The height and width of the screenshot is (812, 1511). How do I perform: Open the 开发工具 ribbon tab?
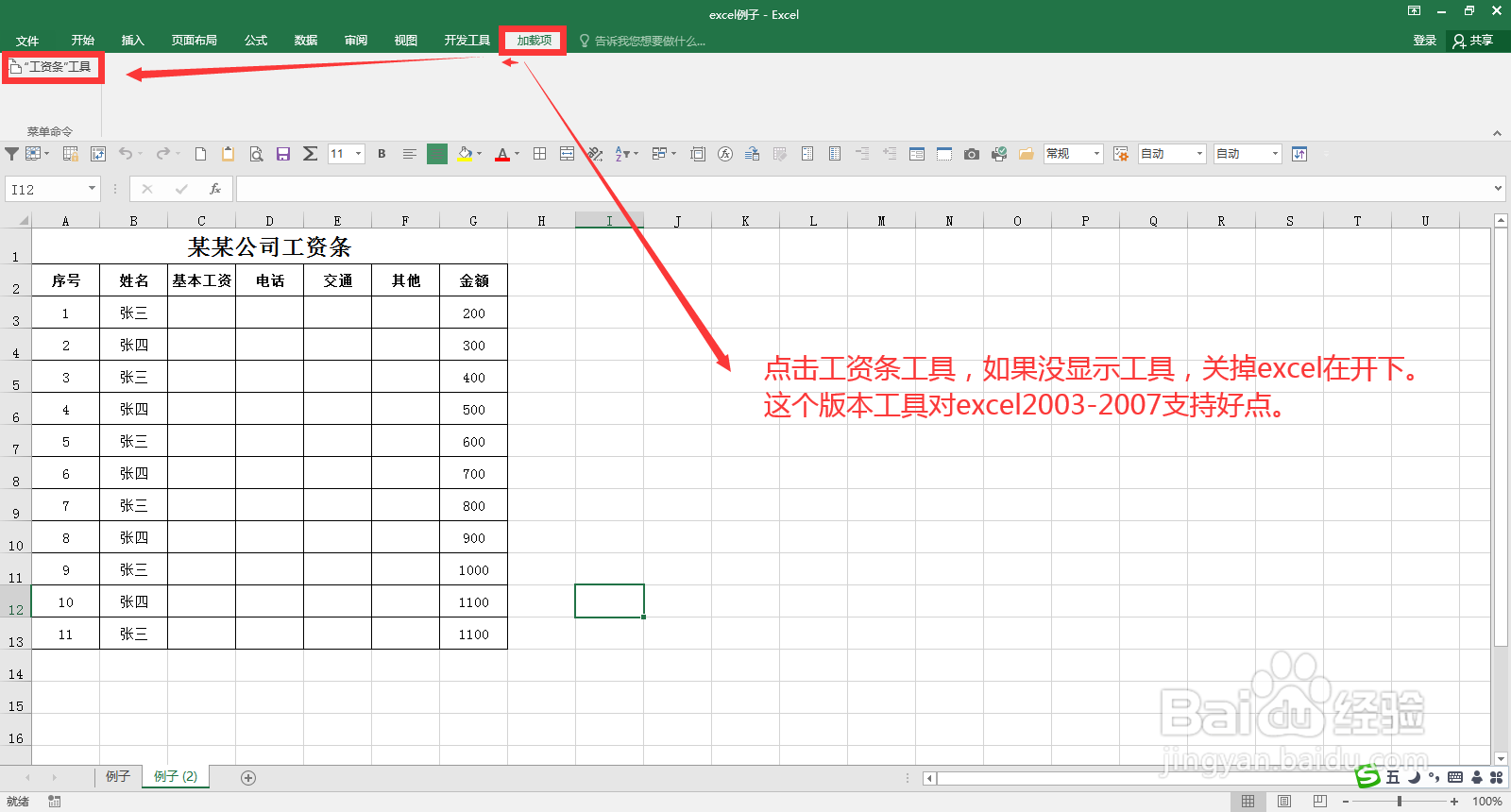(467, 41)
